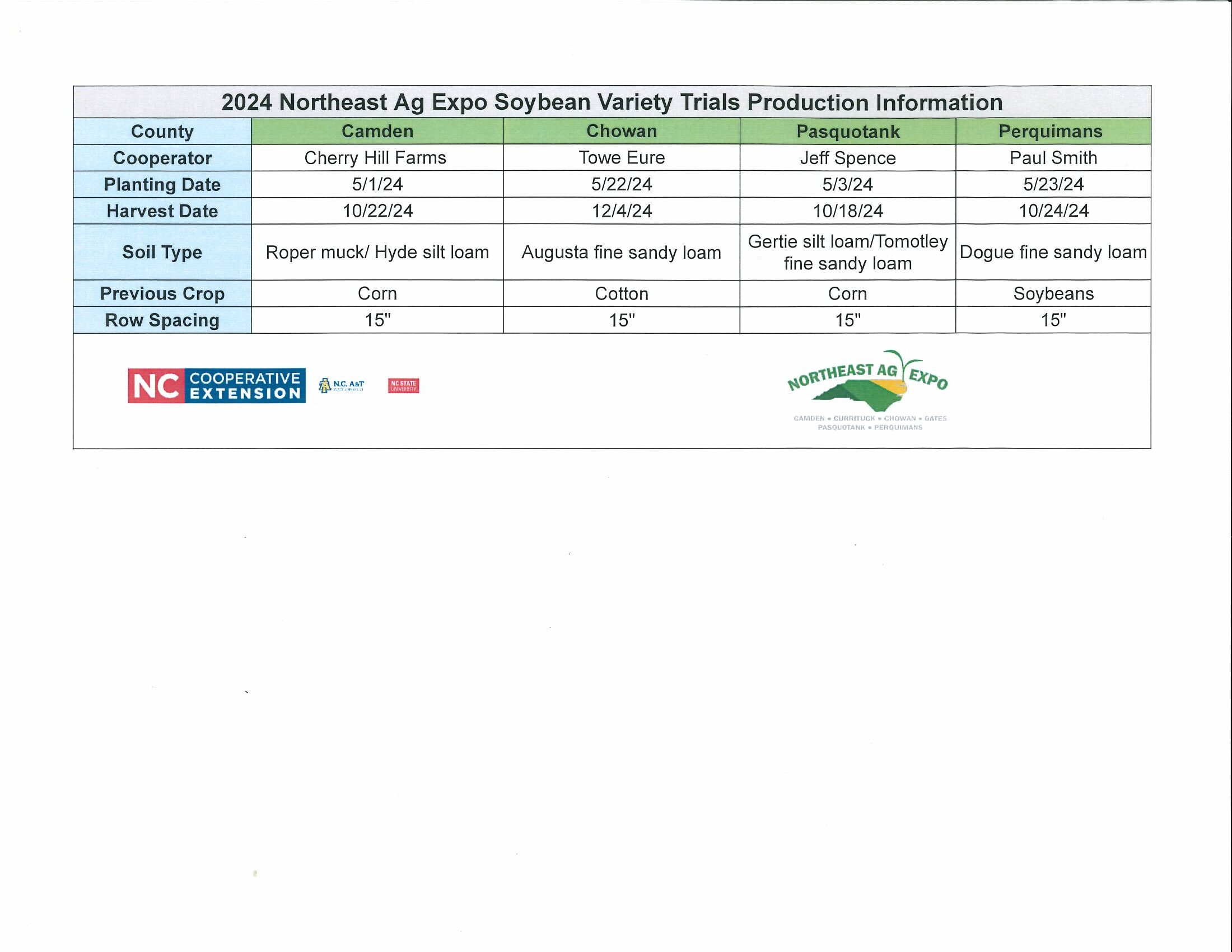Click the 12/4/24 harvest date cell
Image resolution: width=1232 pixels, height=952 pixels.
point(622,211)
